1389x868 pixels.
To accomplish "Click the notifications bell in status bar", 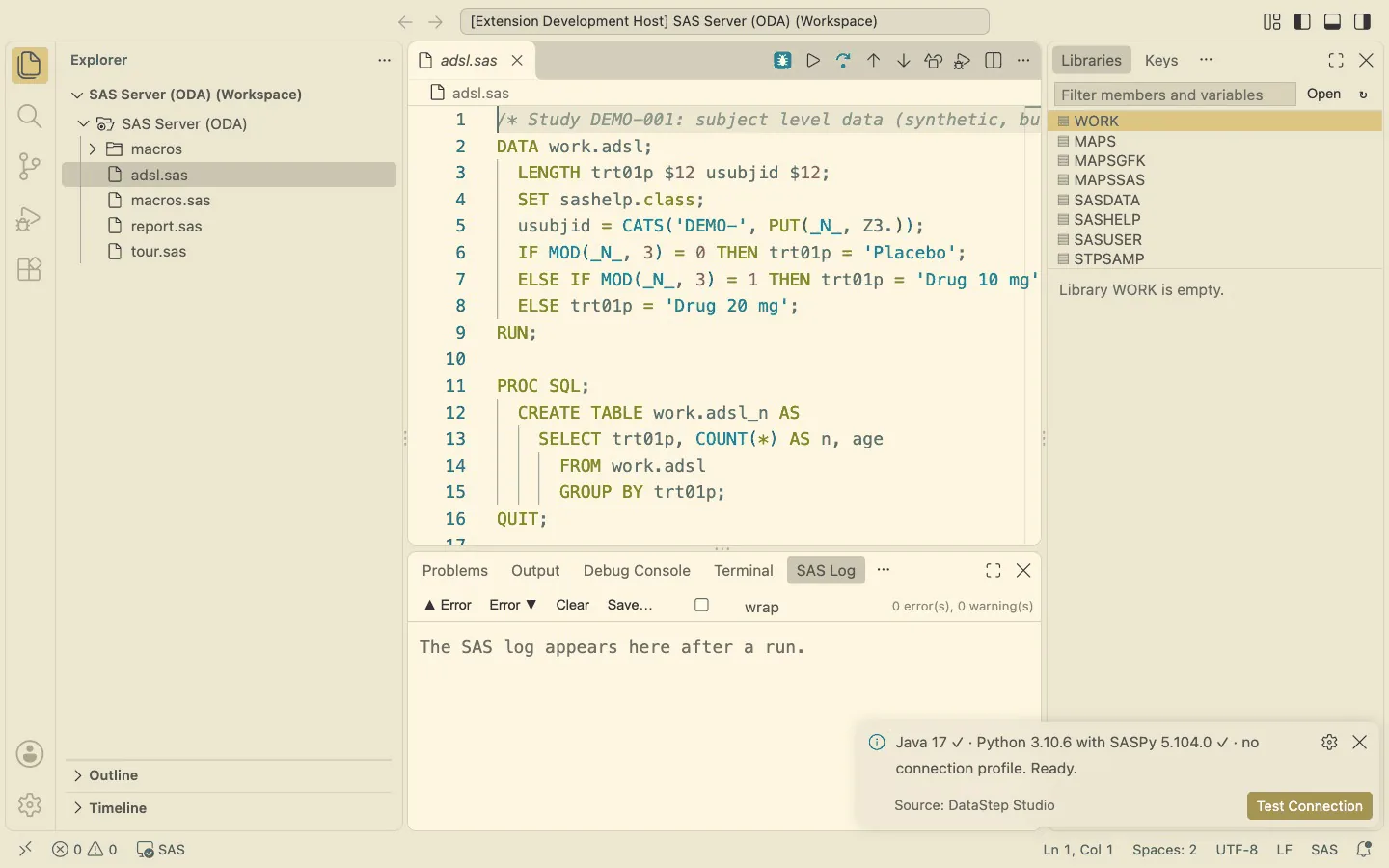I will point(1364,850).
